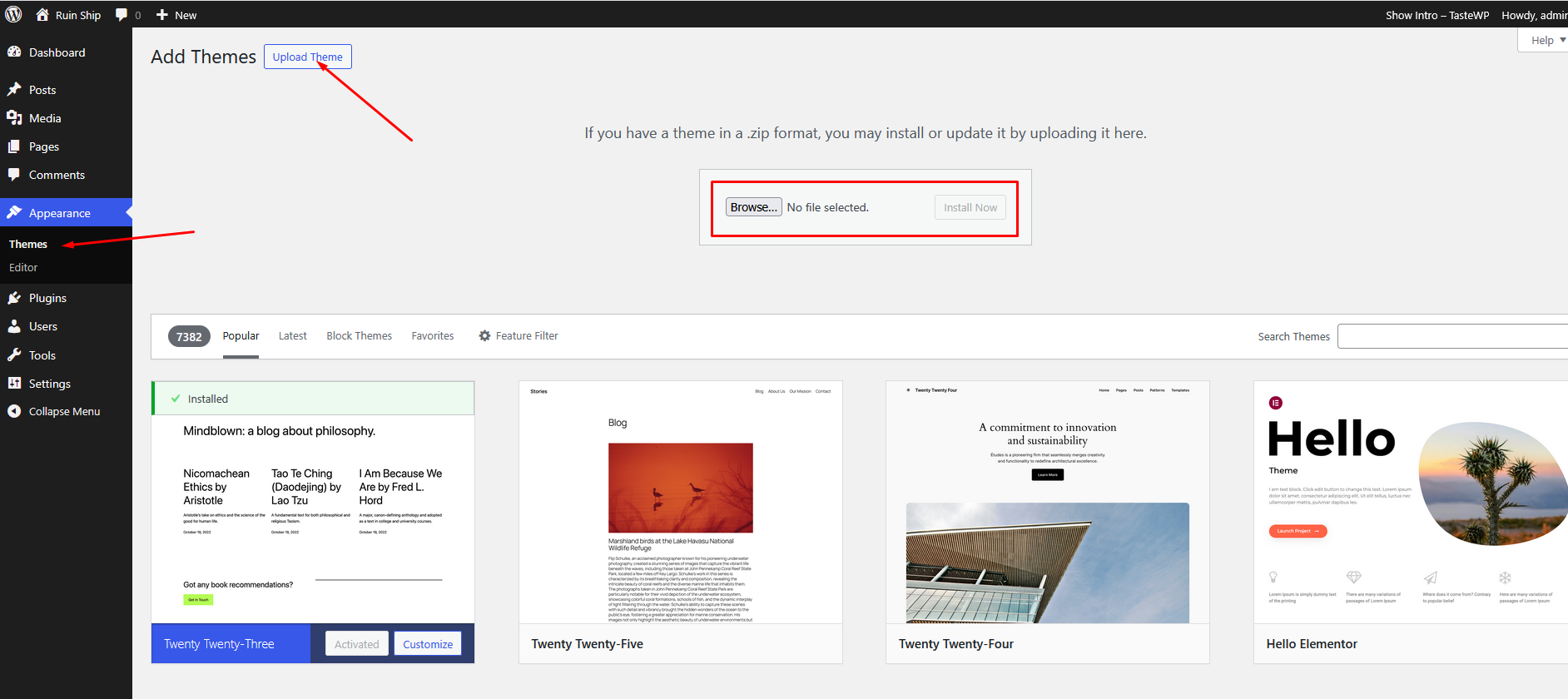Switch to the Popular themes tab
Viewport: 1568px width, 699px height.
click(241, 335)
